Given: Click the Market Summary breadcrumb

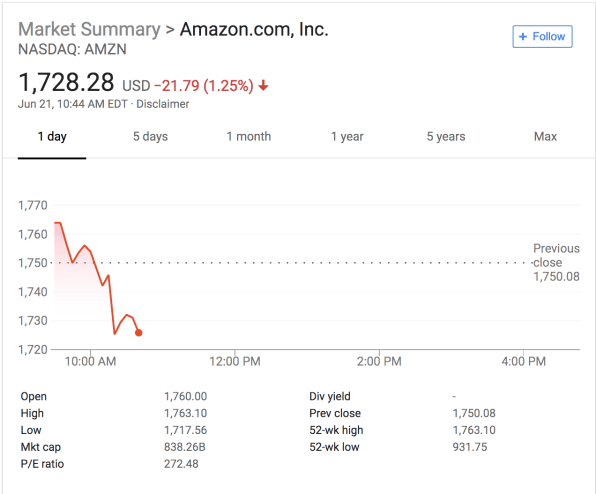Looking at the screenshot, I should click(89, 29).
